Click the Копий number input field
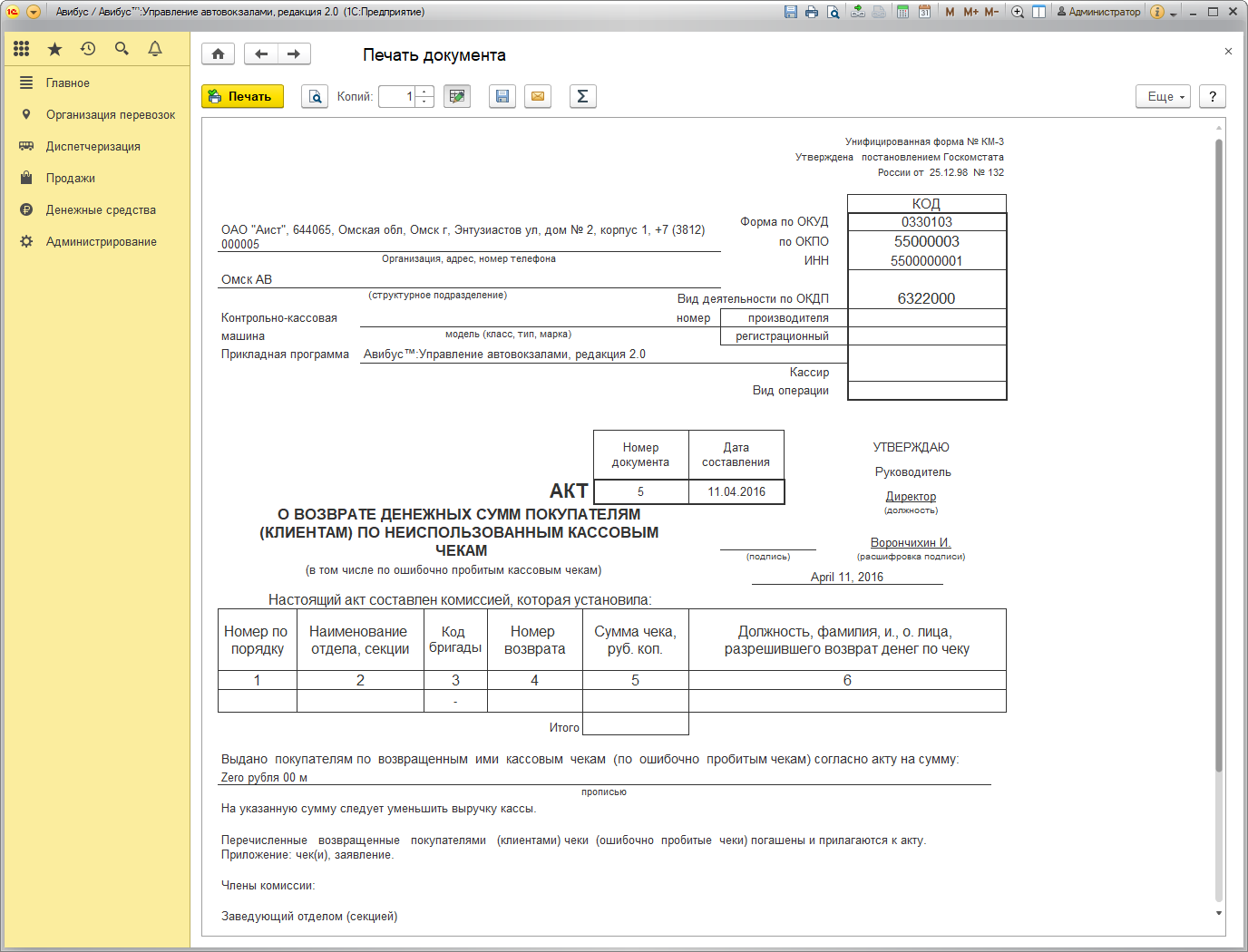1248x952 pixels. coord(395,96)
